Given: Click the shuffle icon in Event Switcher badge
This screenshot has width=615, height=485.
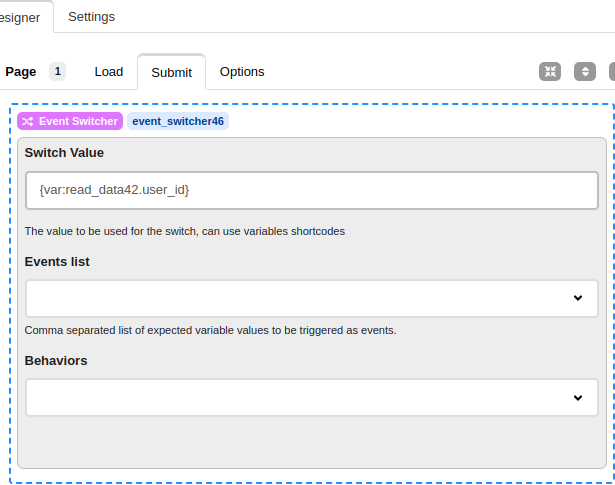Looking at the screenshot, I should point(27,121).
